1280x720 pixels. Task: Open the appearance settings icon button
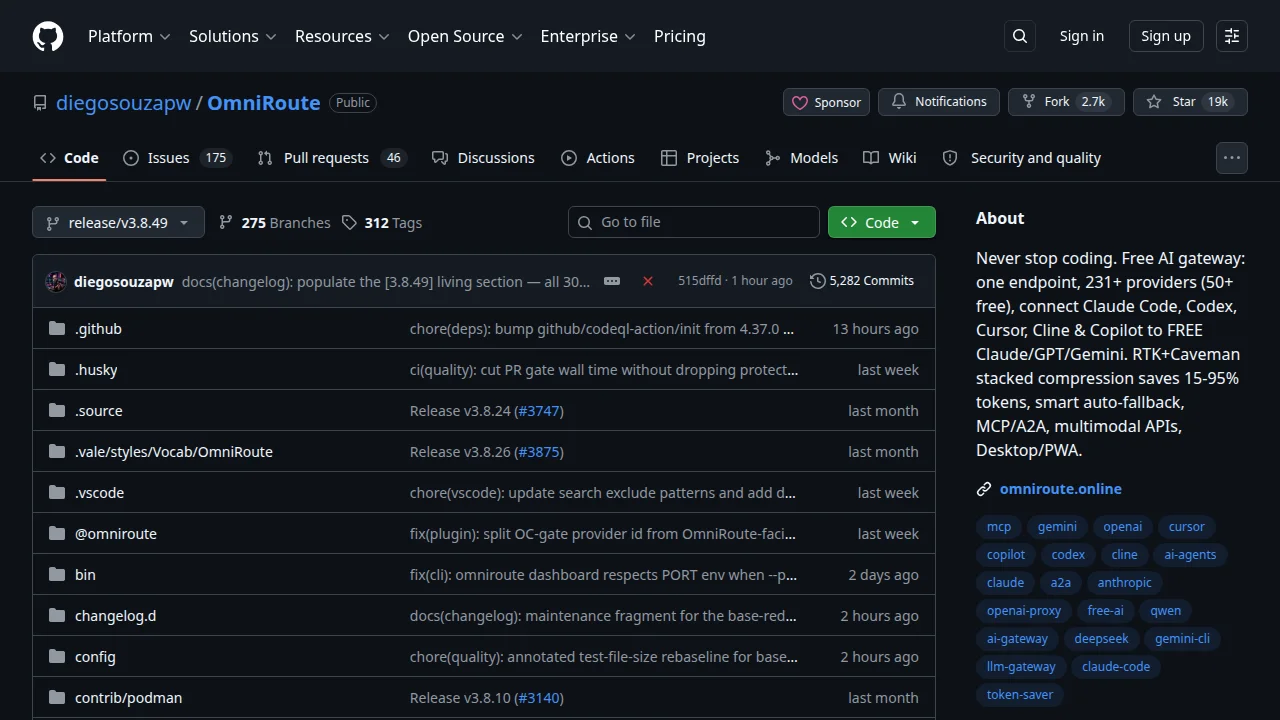click(1232, 36)
